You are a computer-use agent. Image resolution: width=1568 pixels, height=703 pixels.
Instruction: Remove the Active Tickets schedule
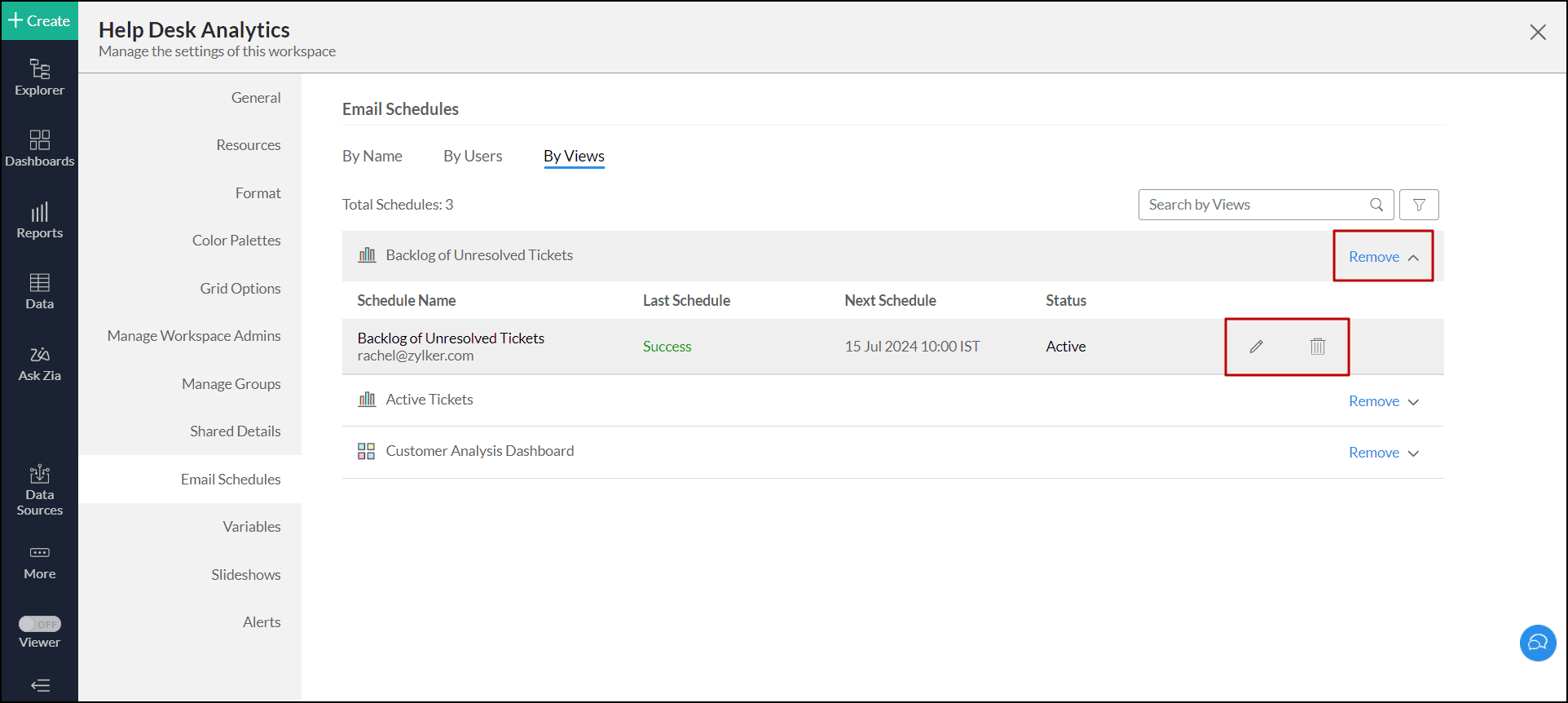coord(1373,401)
